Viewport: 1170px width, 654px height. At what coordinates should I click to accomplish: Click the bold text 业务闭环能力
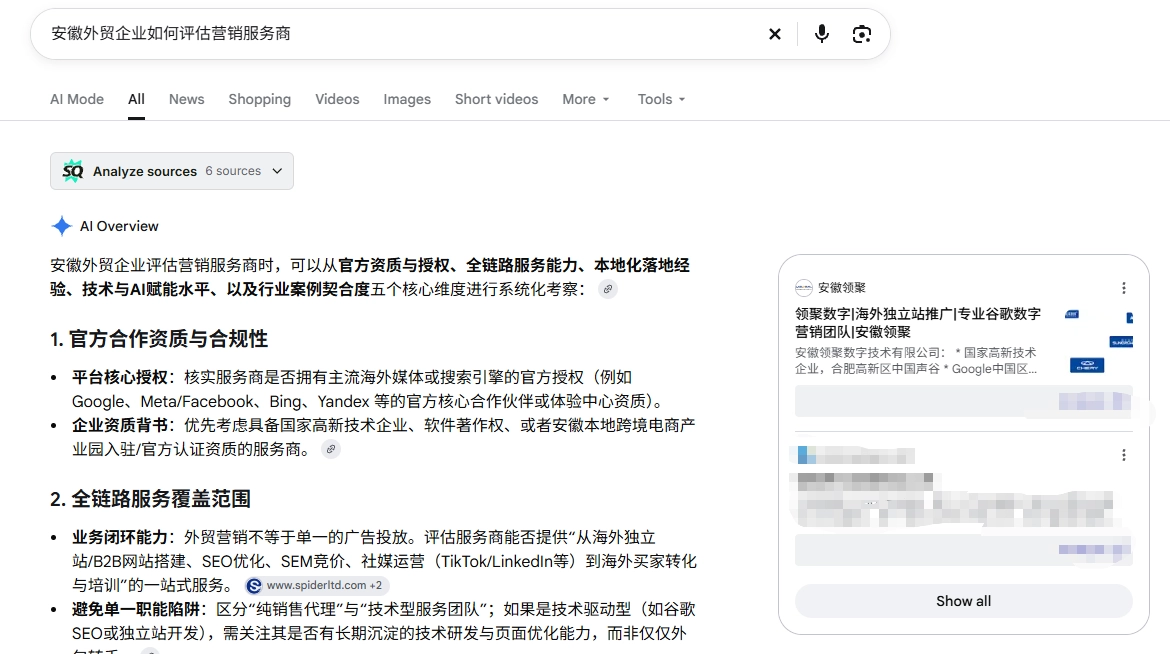click(119, 537)
